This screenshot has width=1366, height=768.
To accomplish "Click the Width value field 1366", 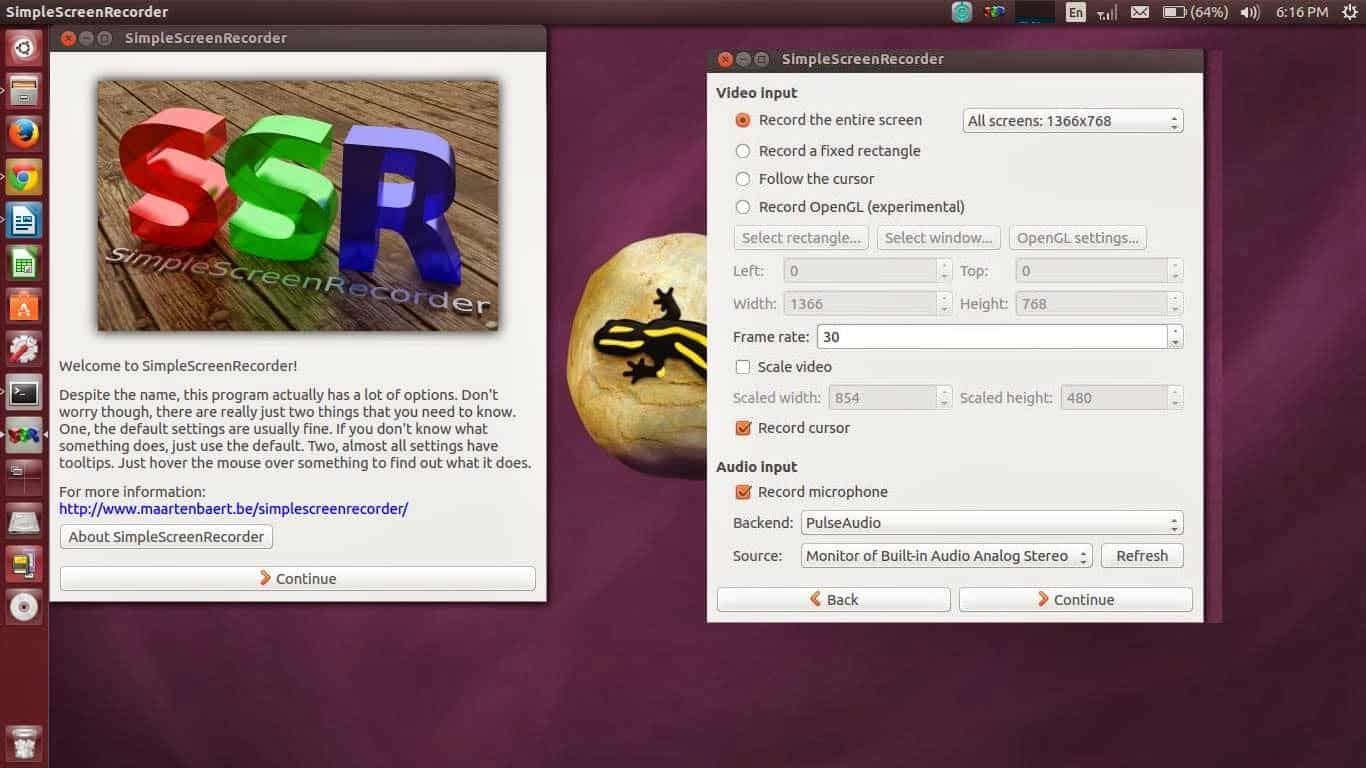I will [x=860, y=304].
